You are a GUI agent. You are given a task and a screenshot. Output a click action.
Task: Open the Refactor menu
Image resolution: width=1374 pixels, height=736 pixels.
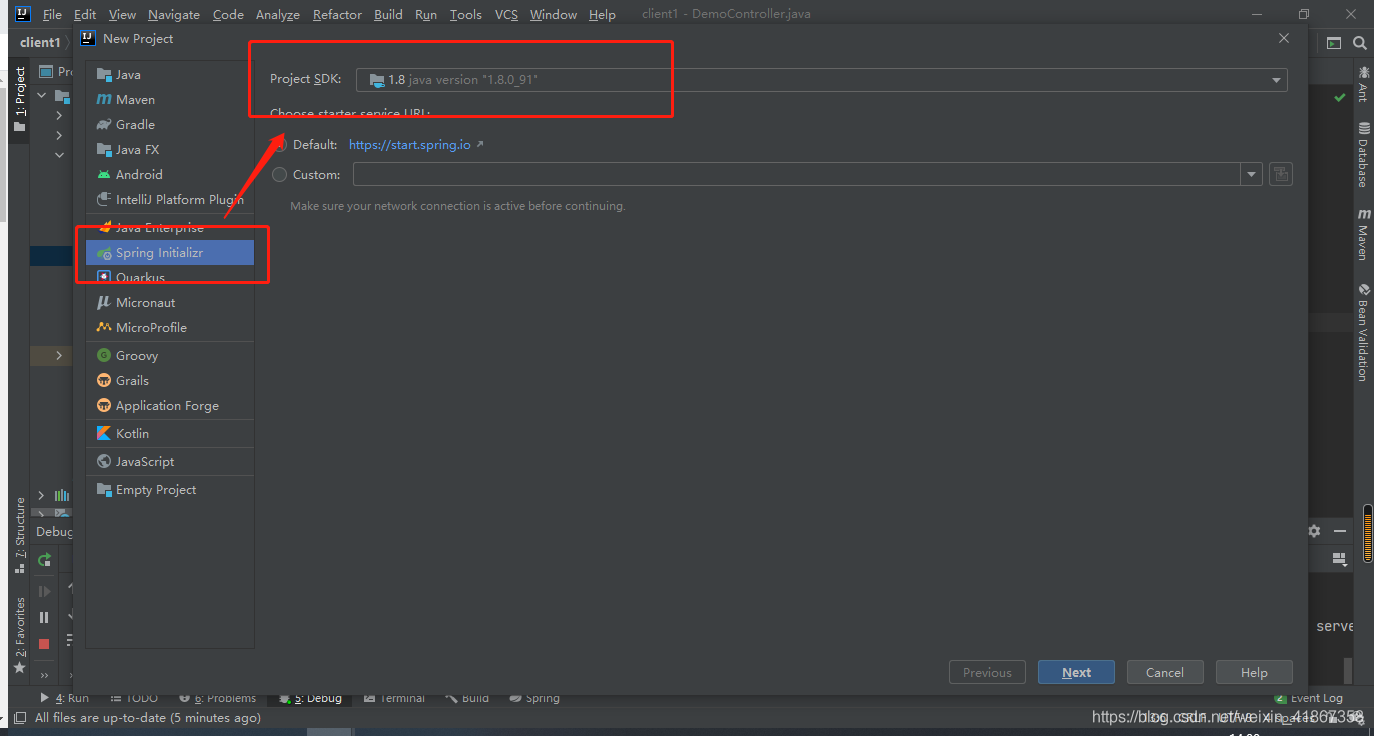(337, 14)
